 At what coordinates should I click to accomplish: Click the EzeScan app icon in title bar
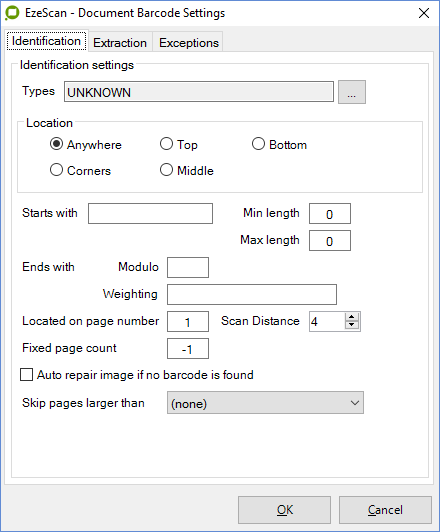pos(12,13)
